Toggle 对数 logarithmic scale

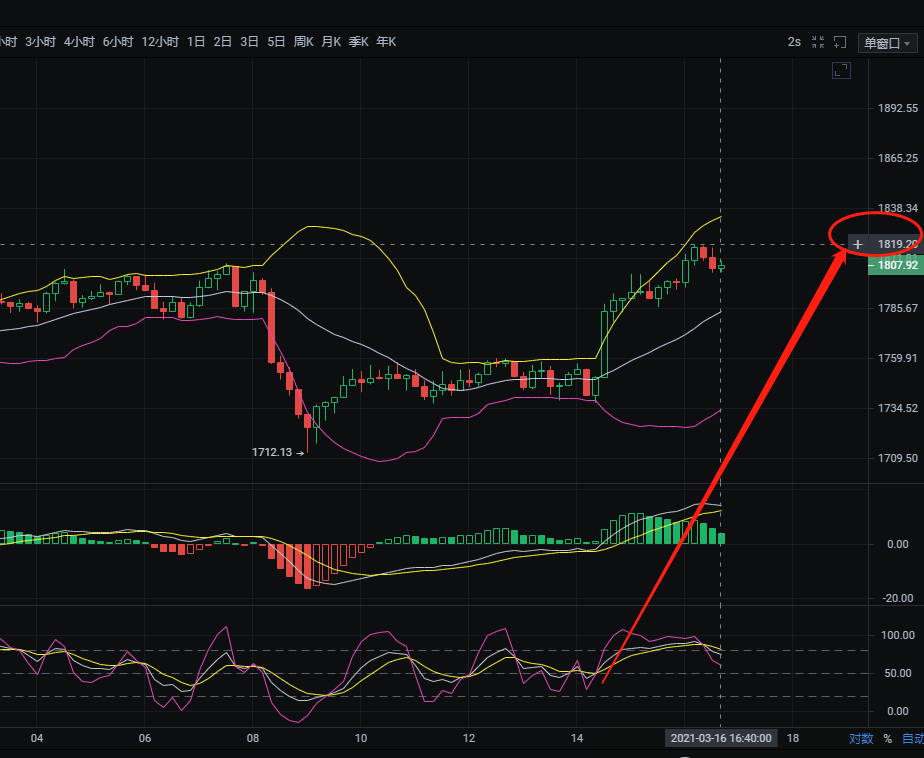[x=861, y=739]
